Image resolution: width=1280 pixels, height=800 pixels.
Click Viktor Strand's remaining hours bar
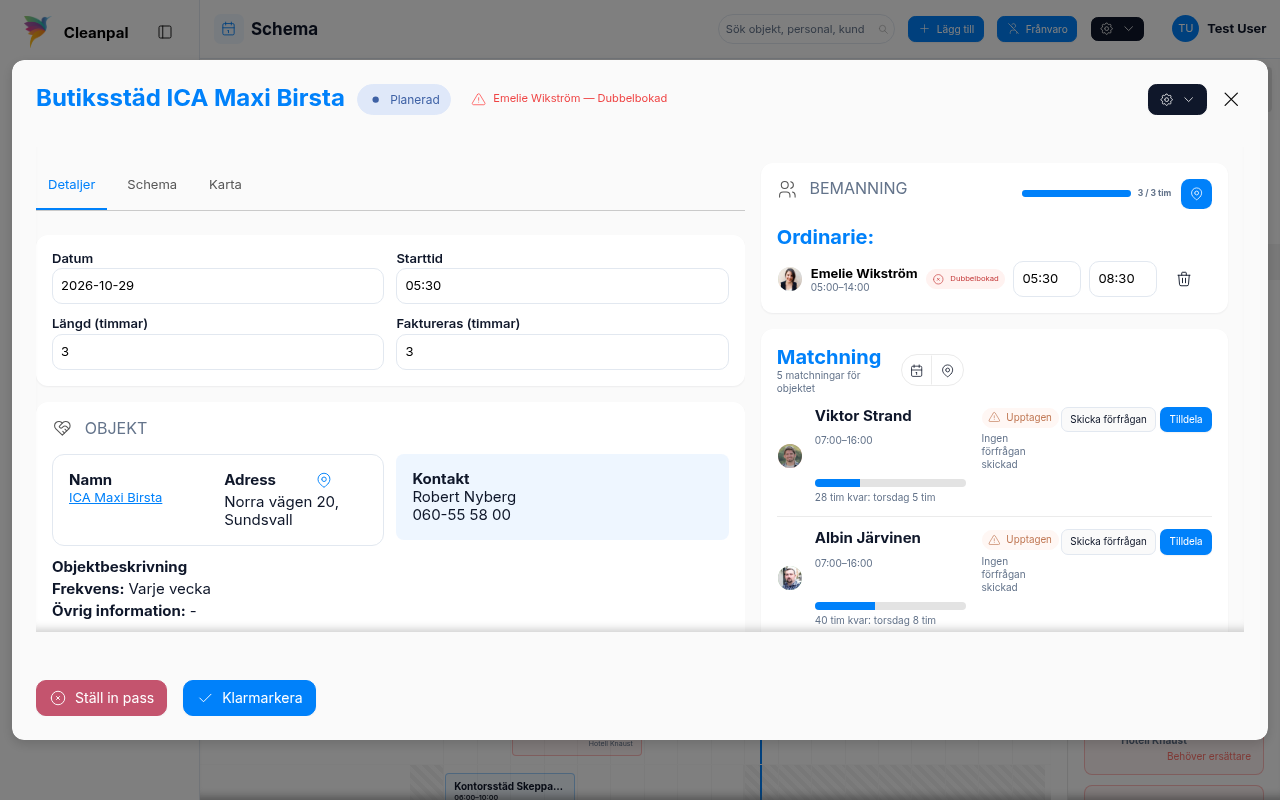point(890,483)
